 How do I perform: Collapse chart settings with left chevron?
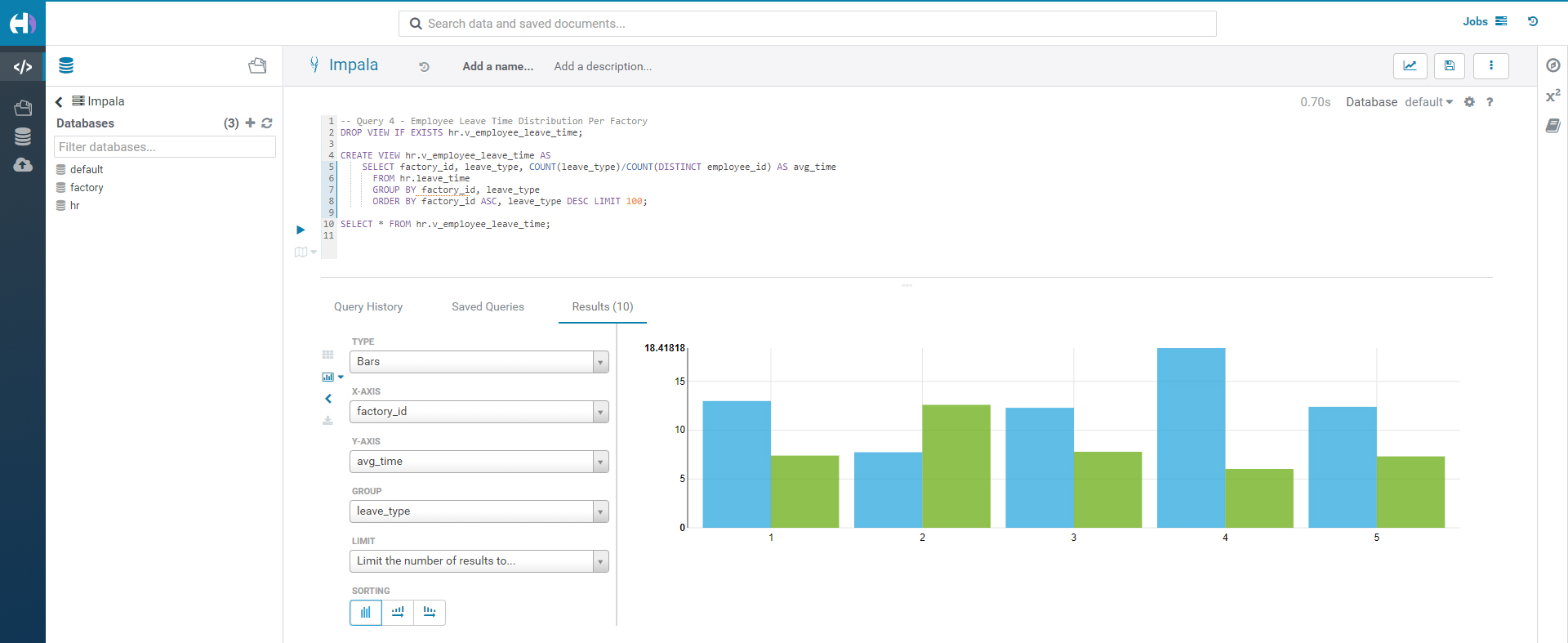(328, 399)
